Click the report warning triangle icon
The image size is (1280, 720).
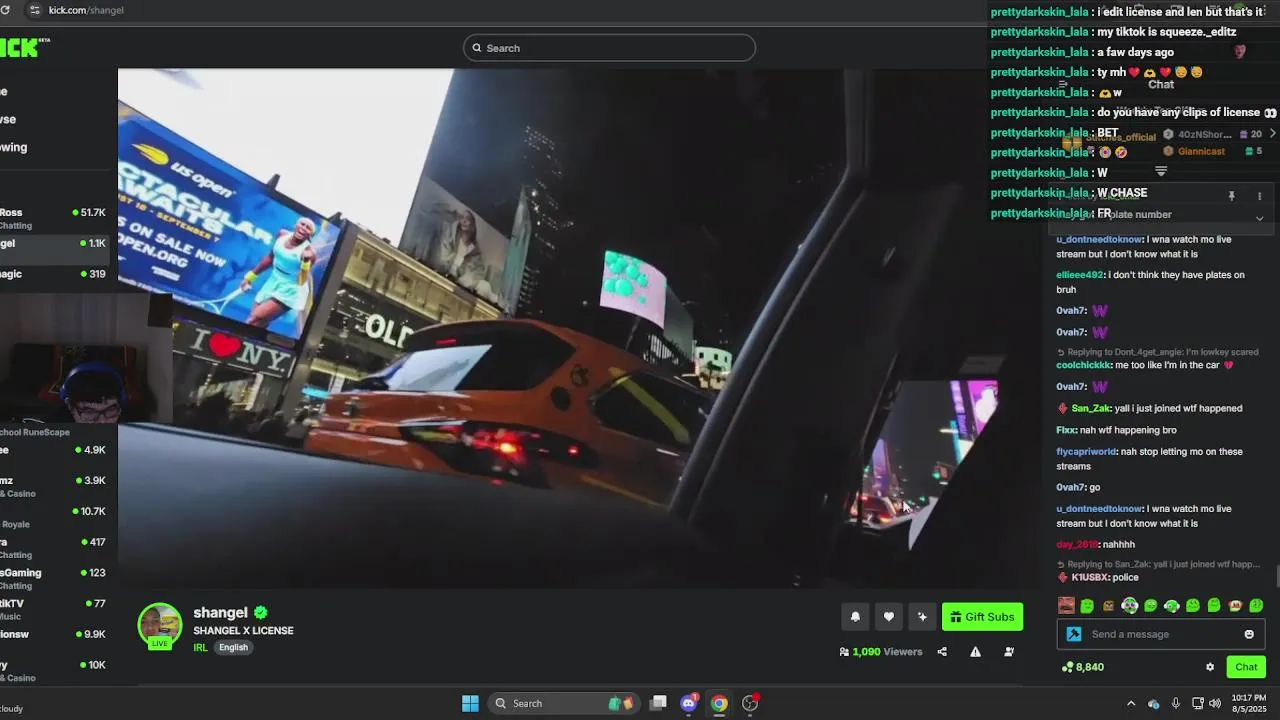click(975, 652)
